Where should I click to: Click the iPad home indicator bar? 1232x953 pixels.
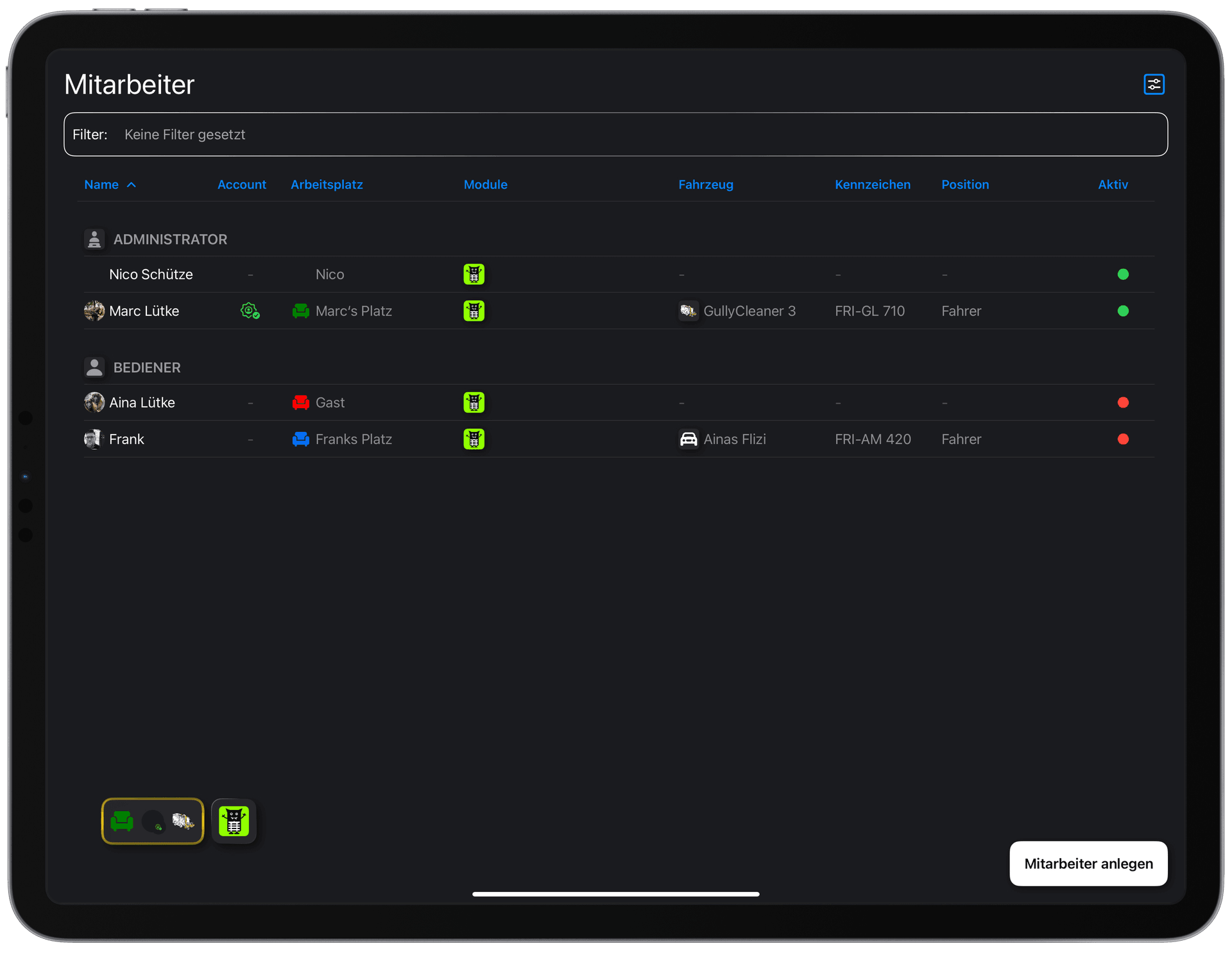tap(615, 893)
